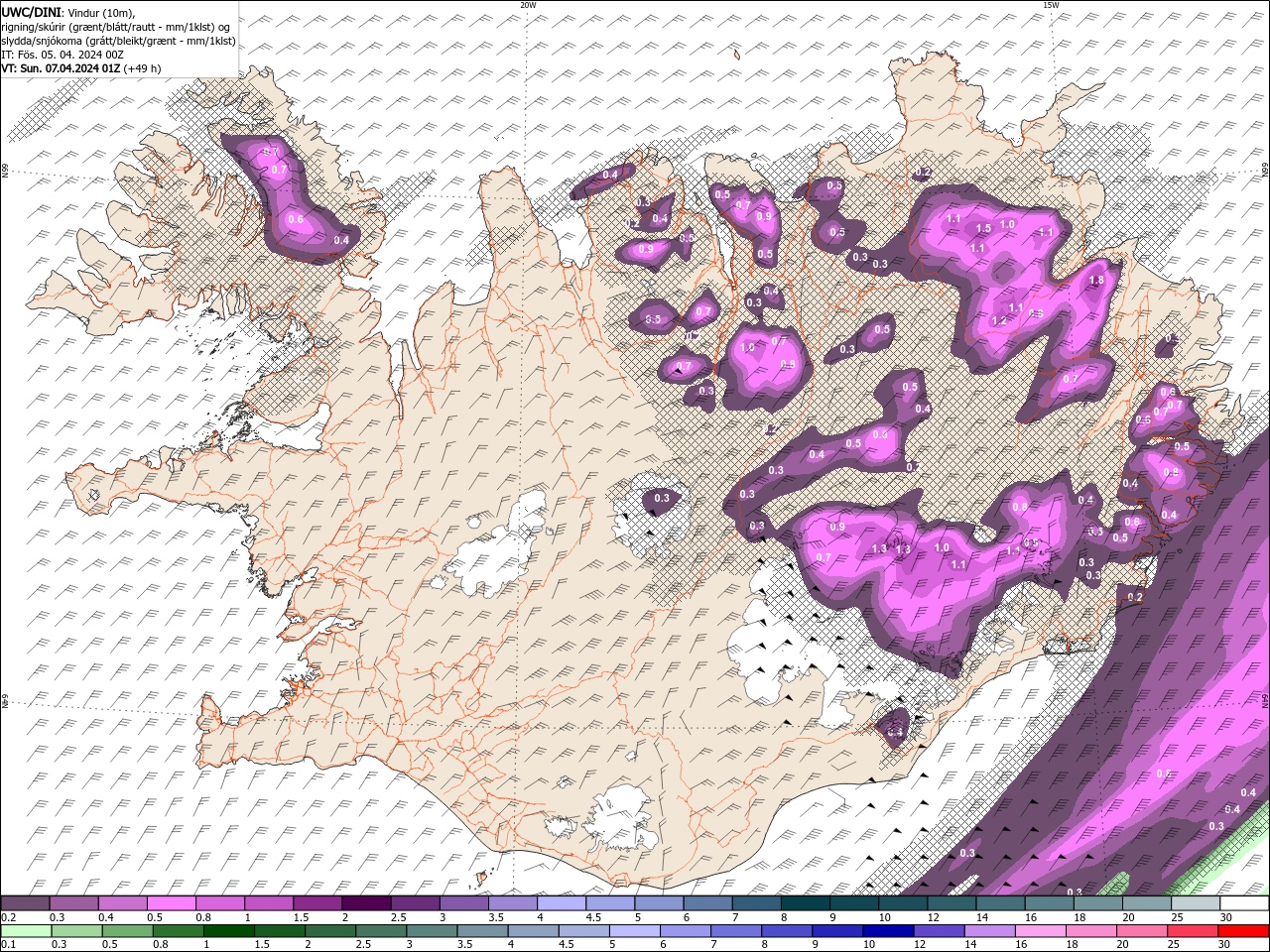
Task: Pick the bright red 30 swatch in lower scale
Action: 1243,930
